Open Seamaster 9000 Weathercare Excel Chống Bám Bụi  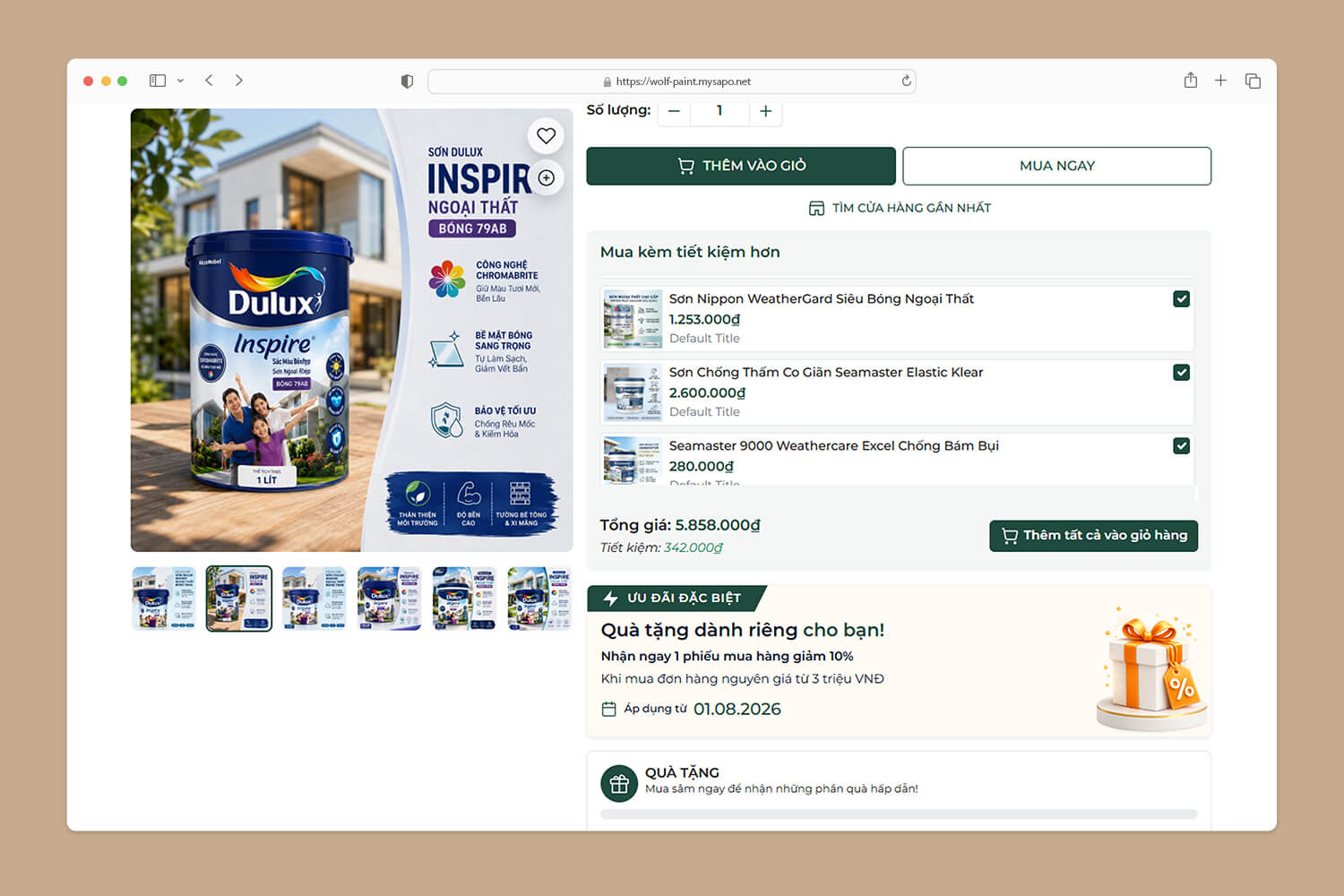click(834, 446)
